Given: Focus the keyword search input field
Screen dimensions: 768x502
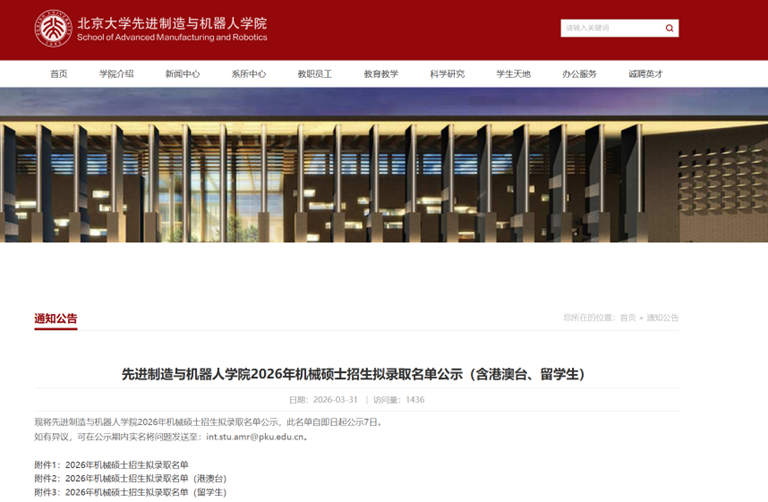Looking at the screenshot, I should click(610, 28).
